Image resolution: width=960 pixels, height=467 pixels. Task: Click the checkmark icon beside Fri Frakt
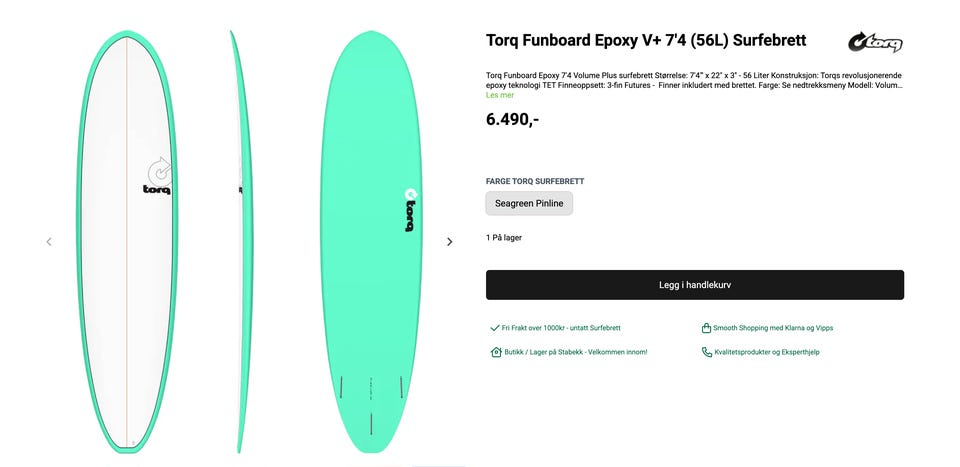click(x=495, y=327)
